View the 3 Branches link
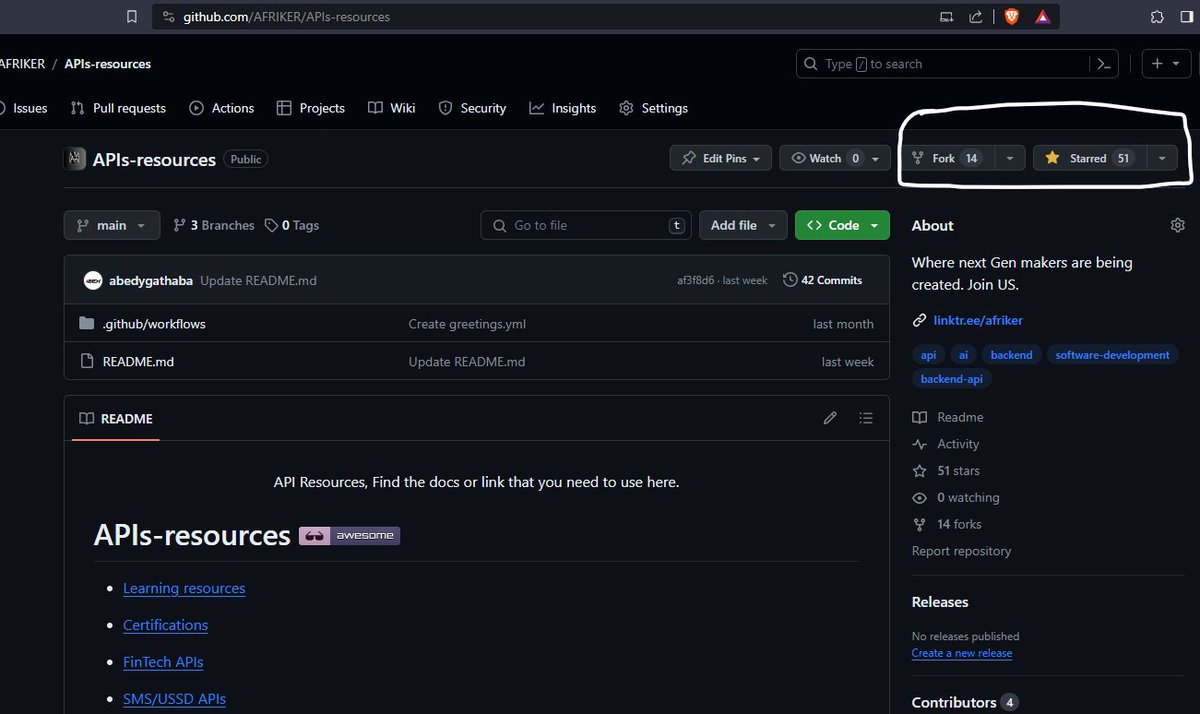 [x=214, y=225]
